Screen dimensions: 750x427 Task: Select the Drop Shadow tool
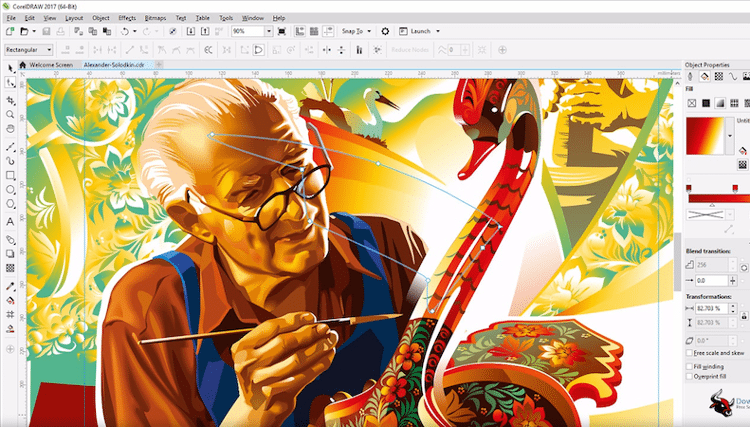11,253
